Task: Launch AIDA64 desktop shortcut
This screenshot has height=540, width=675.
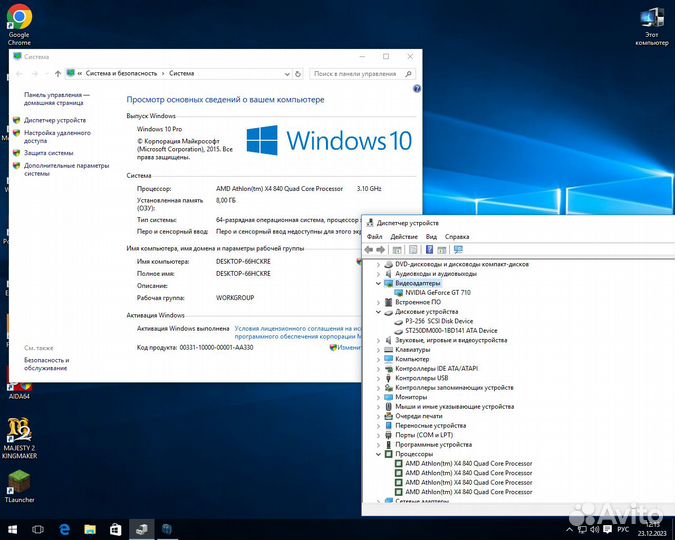Action: coord(19,391)
